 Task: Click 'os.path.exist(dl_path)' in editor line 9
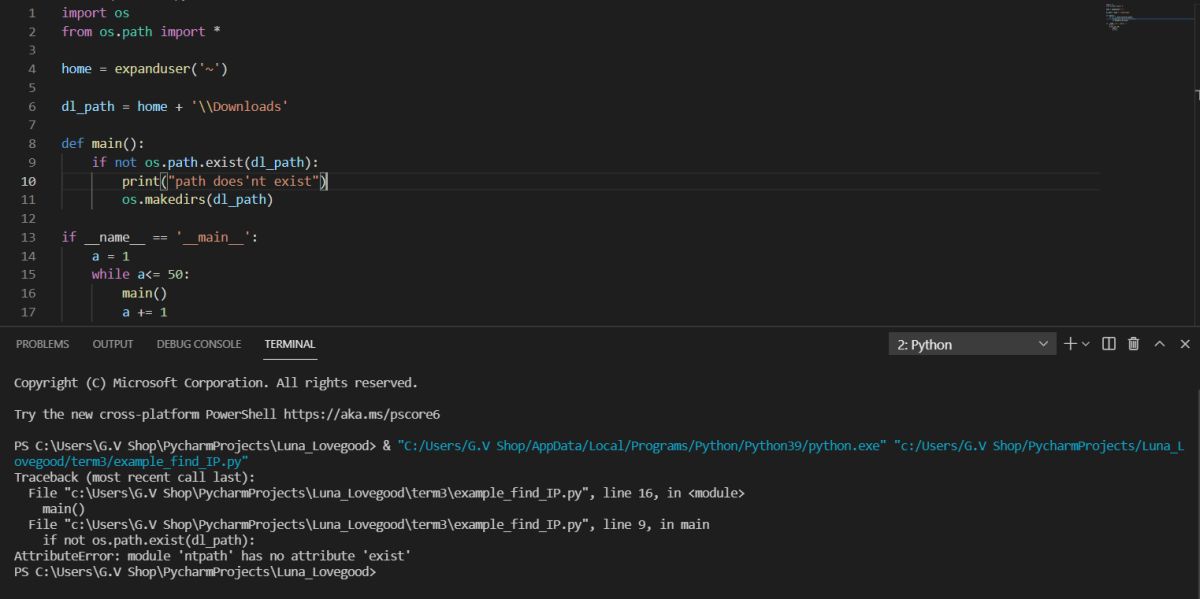coord(229,162)
